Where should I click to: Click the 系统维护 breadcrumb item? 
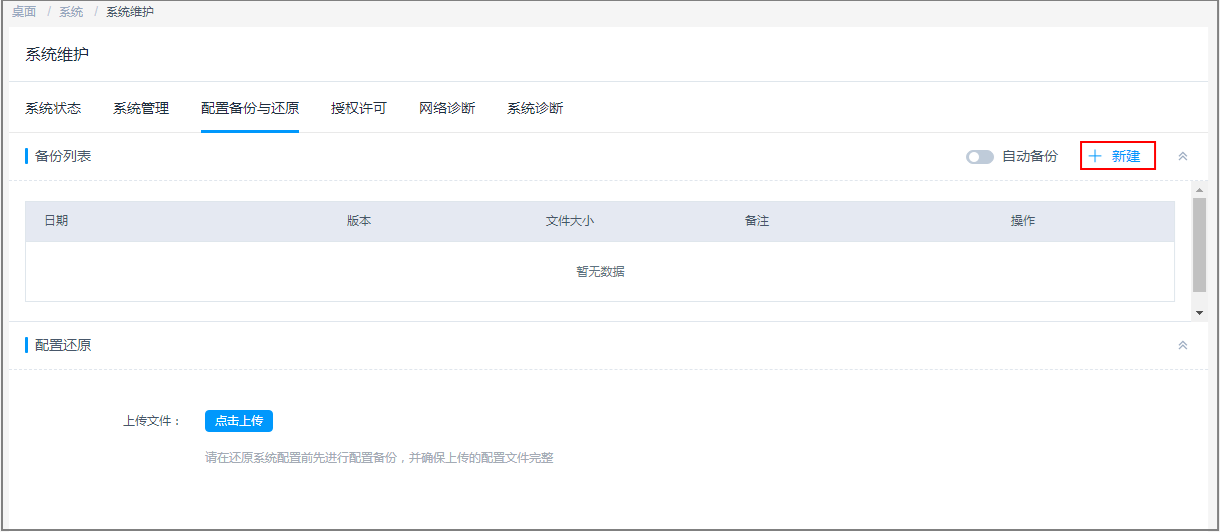coord(130,12)
